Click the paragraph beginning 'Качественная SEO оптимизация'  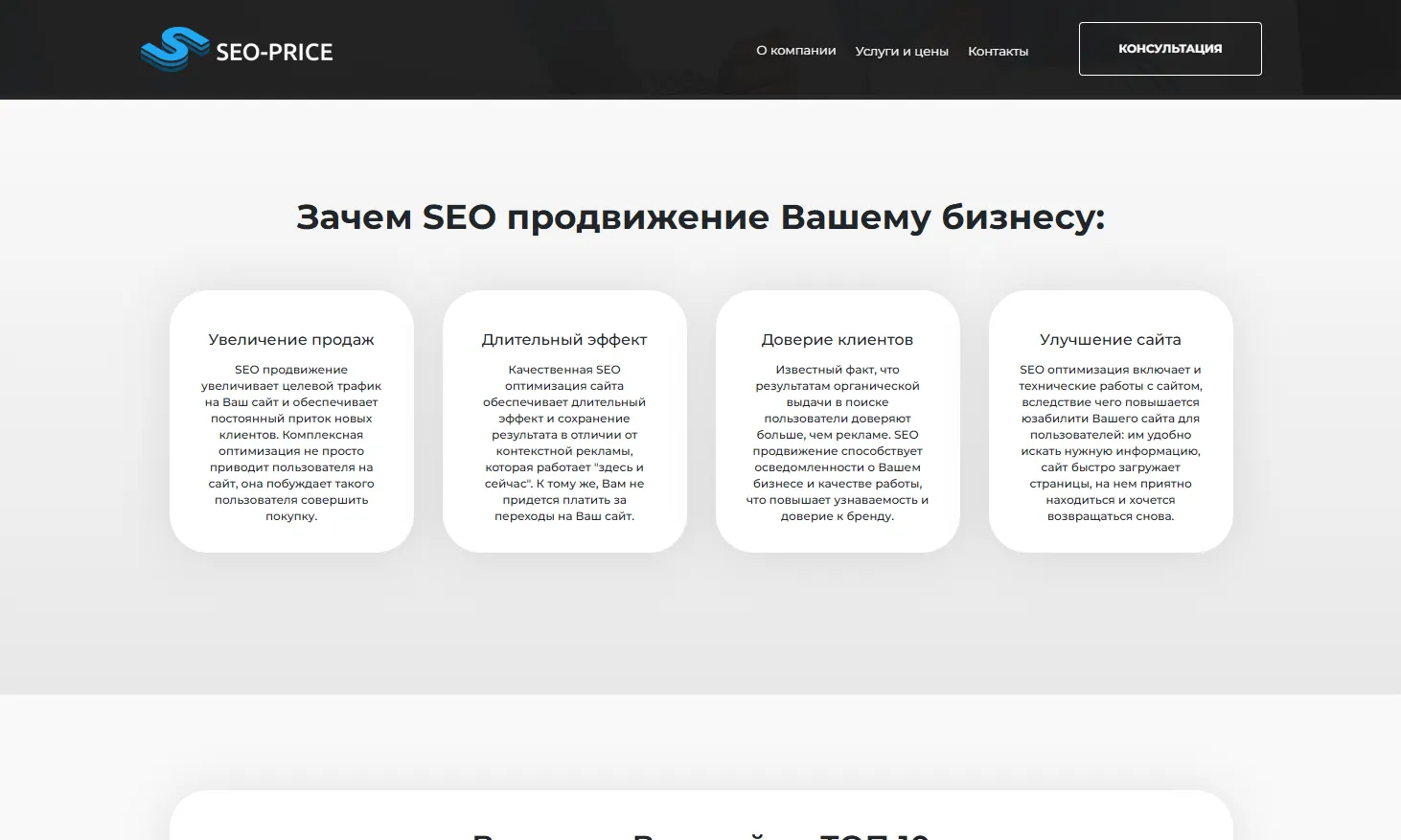coord(564,443)
